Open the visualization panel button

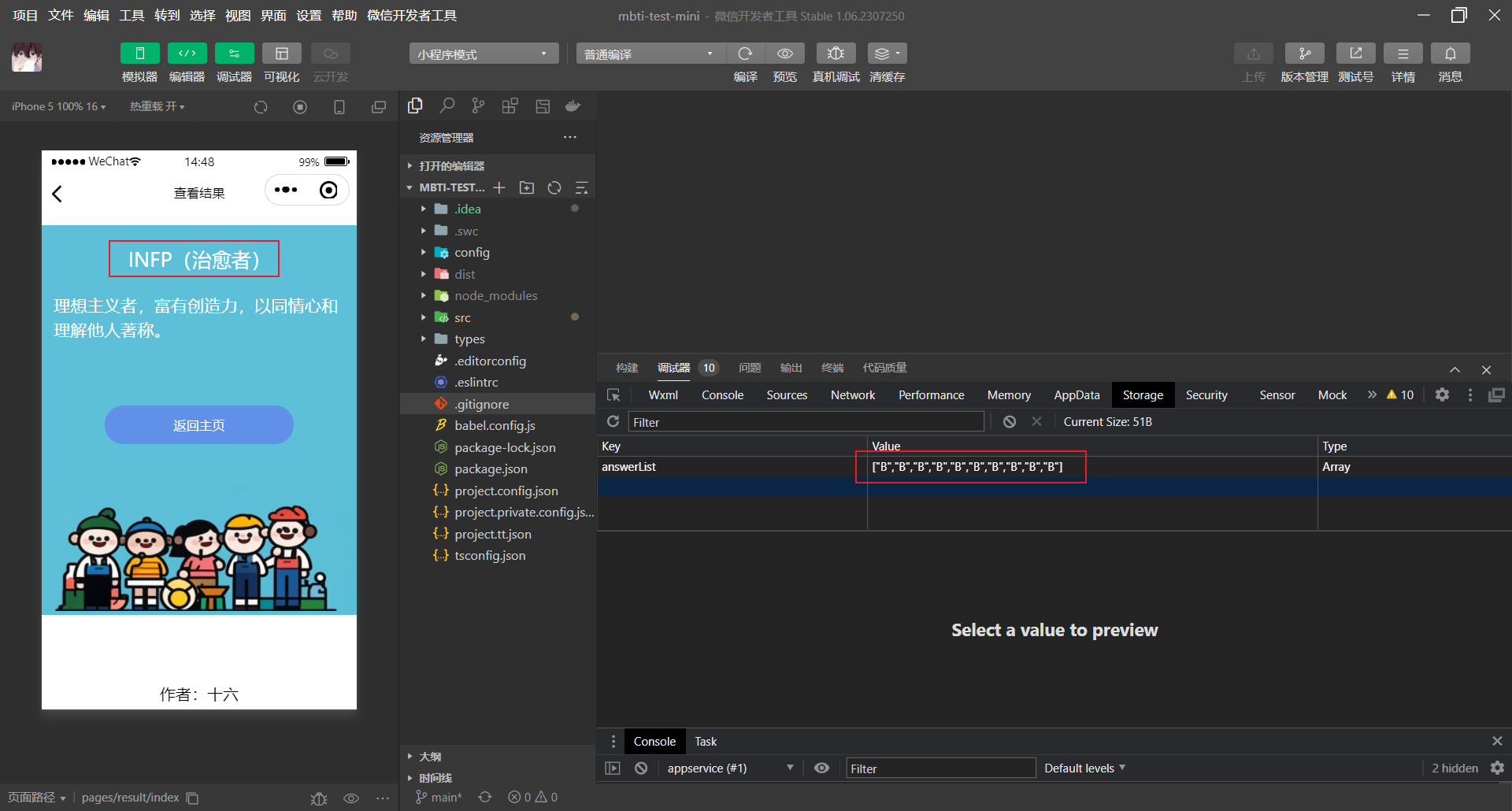click(281, 54)
